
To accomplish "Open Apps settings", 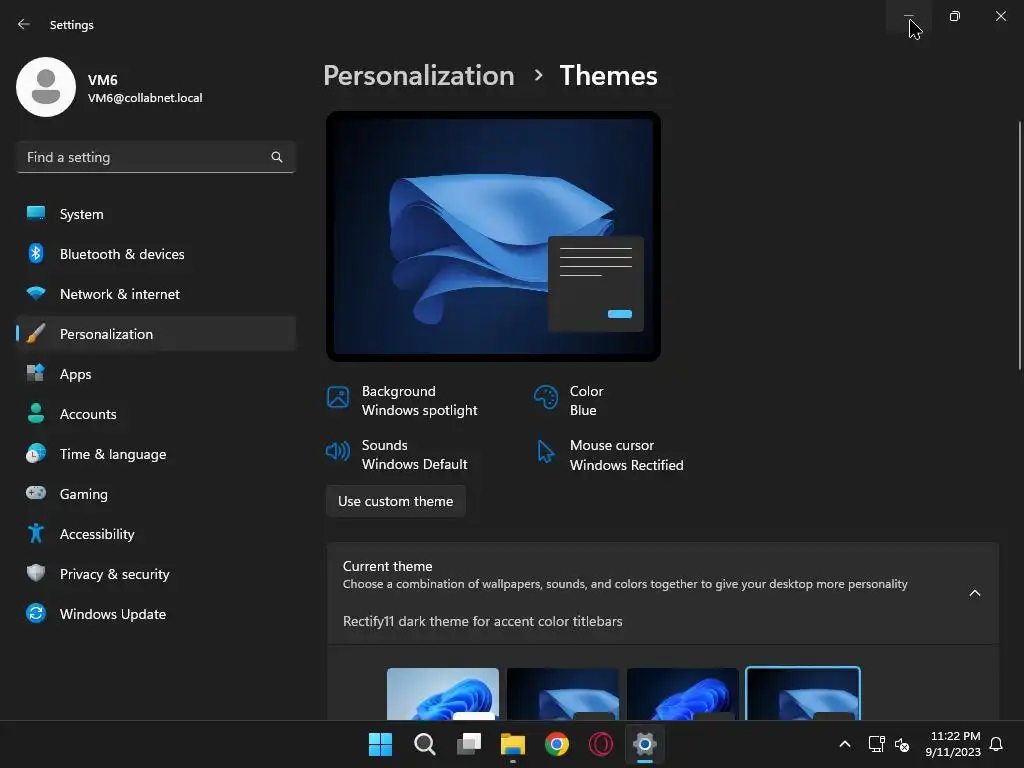I will click(x=155, y=374).
